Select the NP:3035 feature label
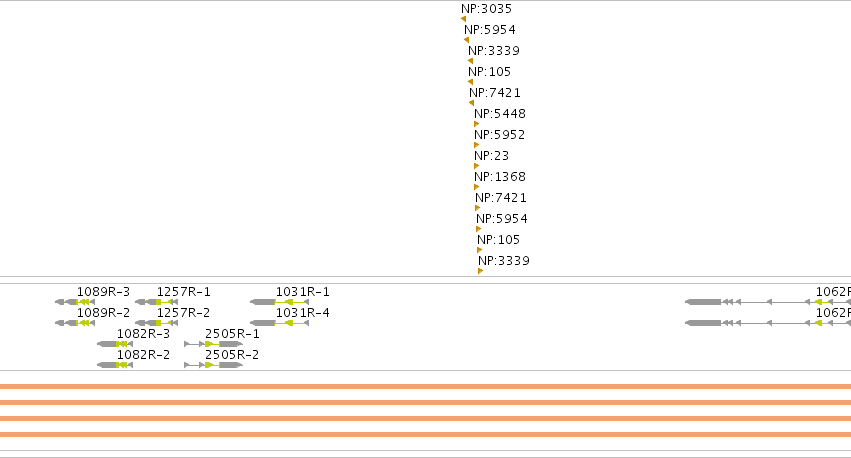The image size is (851, 458). [x=486, y=9]
